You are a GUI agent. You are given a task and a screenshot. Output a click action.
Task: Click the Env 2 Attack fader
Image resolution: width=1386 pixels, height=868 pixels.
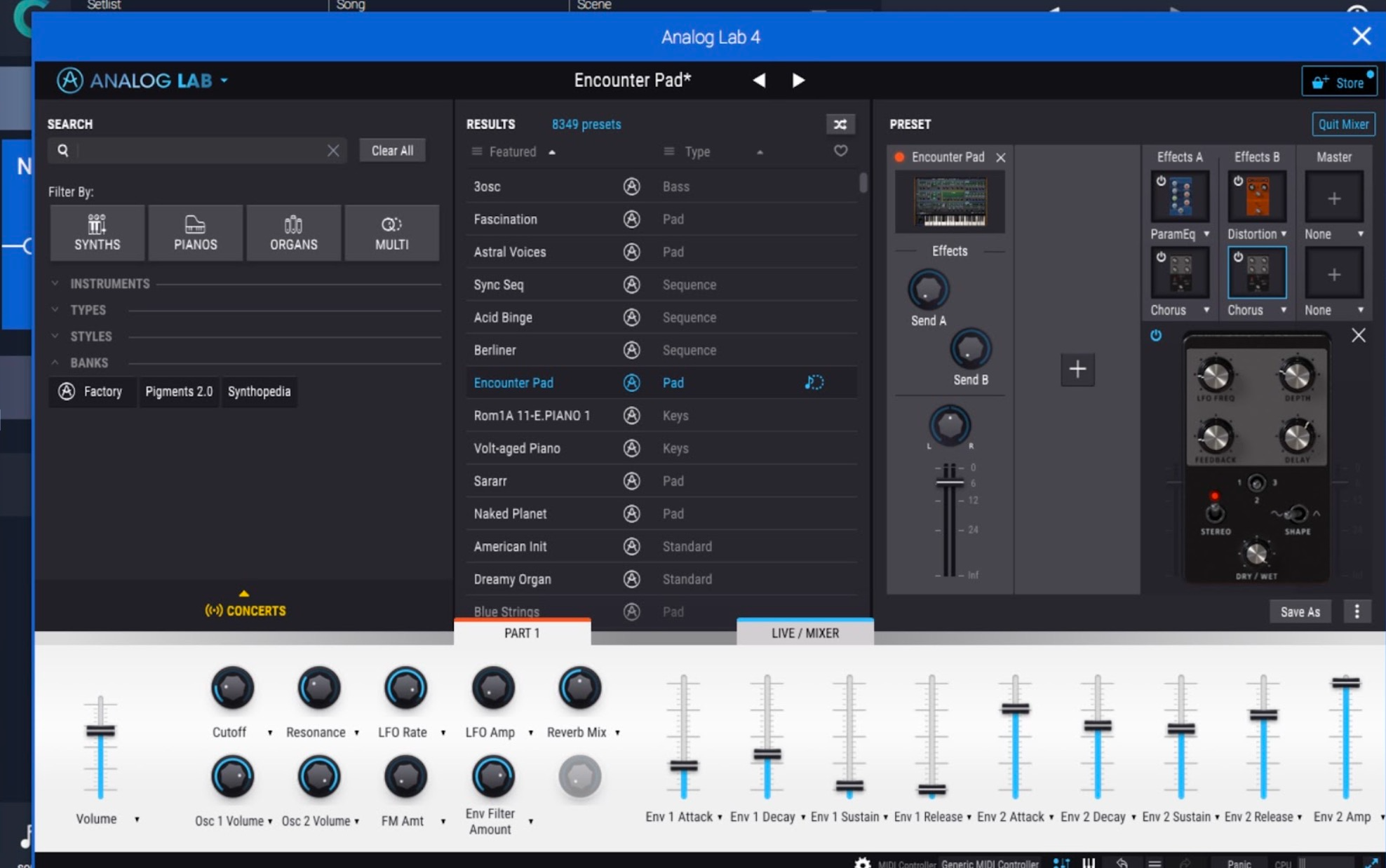coord(1015,709)
